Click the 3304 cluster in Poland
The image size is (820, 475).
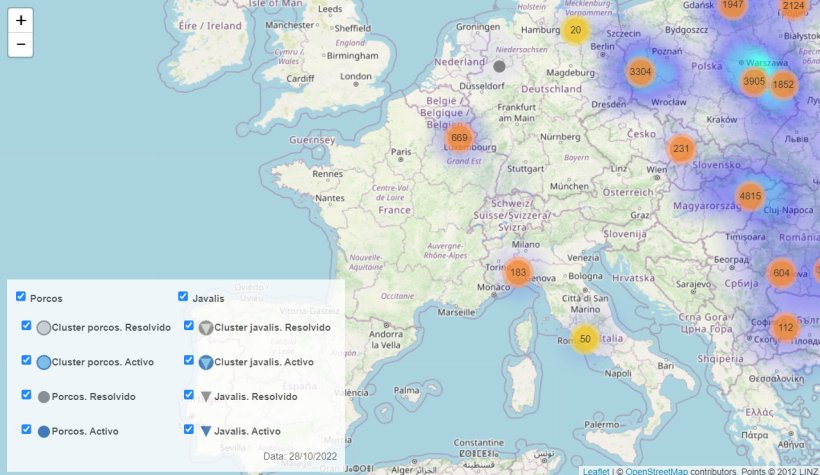[x=640, y=72]
